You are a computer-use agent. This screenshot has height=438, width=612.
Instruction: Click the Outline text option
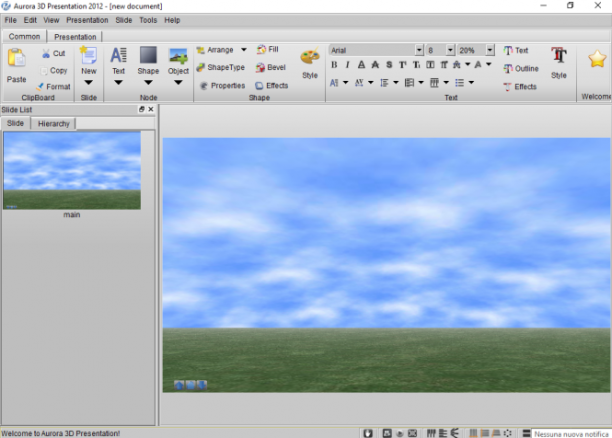coord(521,69)
